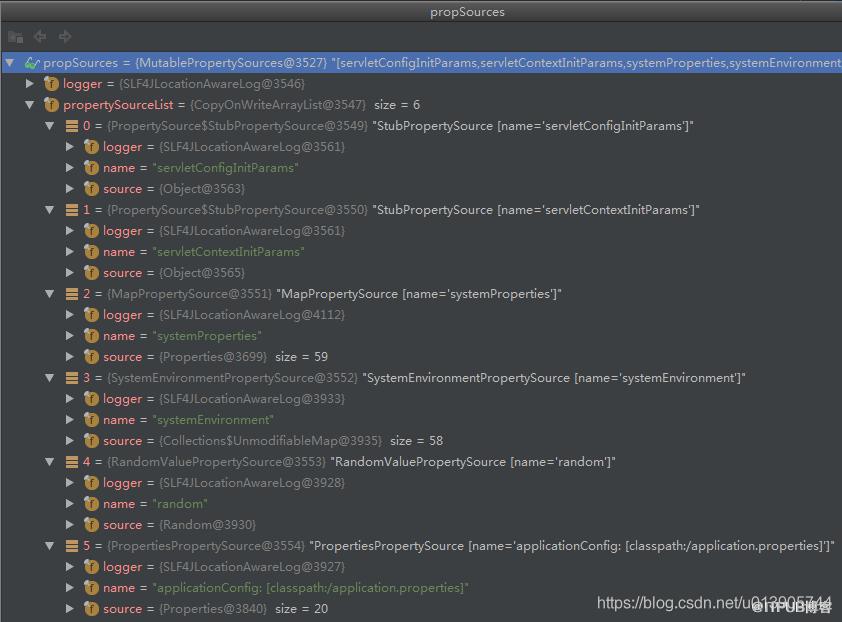The width and height of the screenshot is (842, 622).
Task: Expand logger SLF4JLocationAwareLog@4112 node
Action: [70, 315]
